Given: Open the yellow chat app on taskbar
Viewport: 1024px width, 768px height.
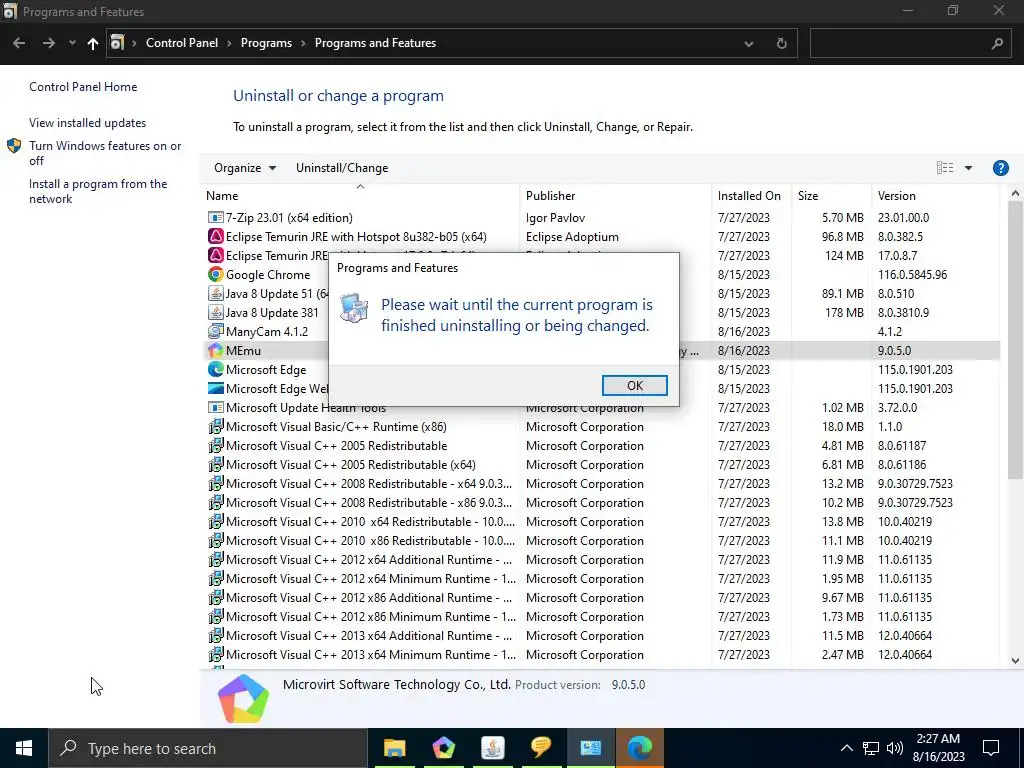Looking at the screenshot, I should pyautogui.click(x=541, y=748).
